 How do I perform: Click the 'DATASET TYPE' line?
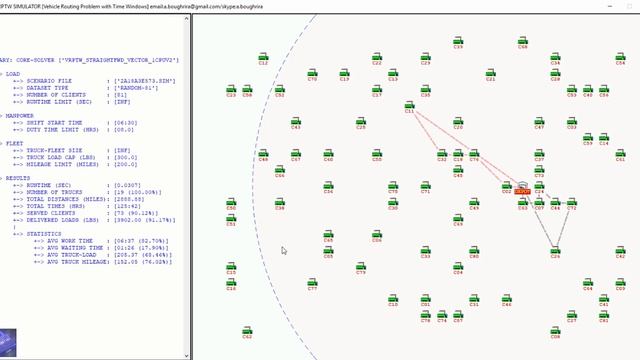(85, 88)
